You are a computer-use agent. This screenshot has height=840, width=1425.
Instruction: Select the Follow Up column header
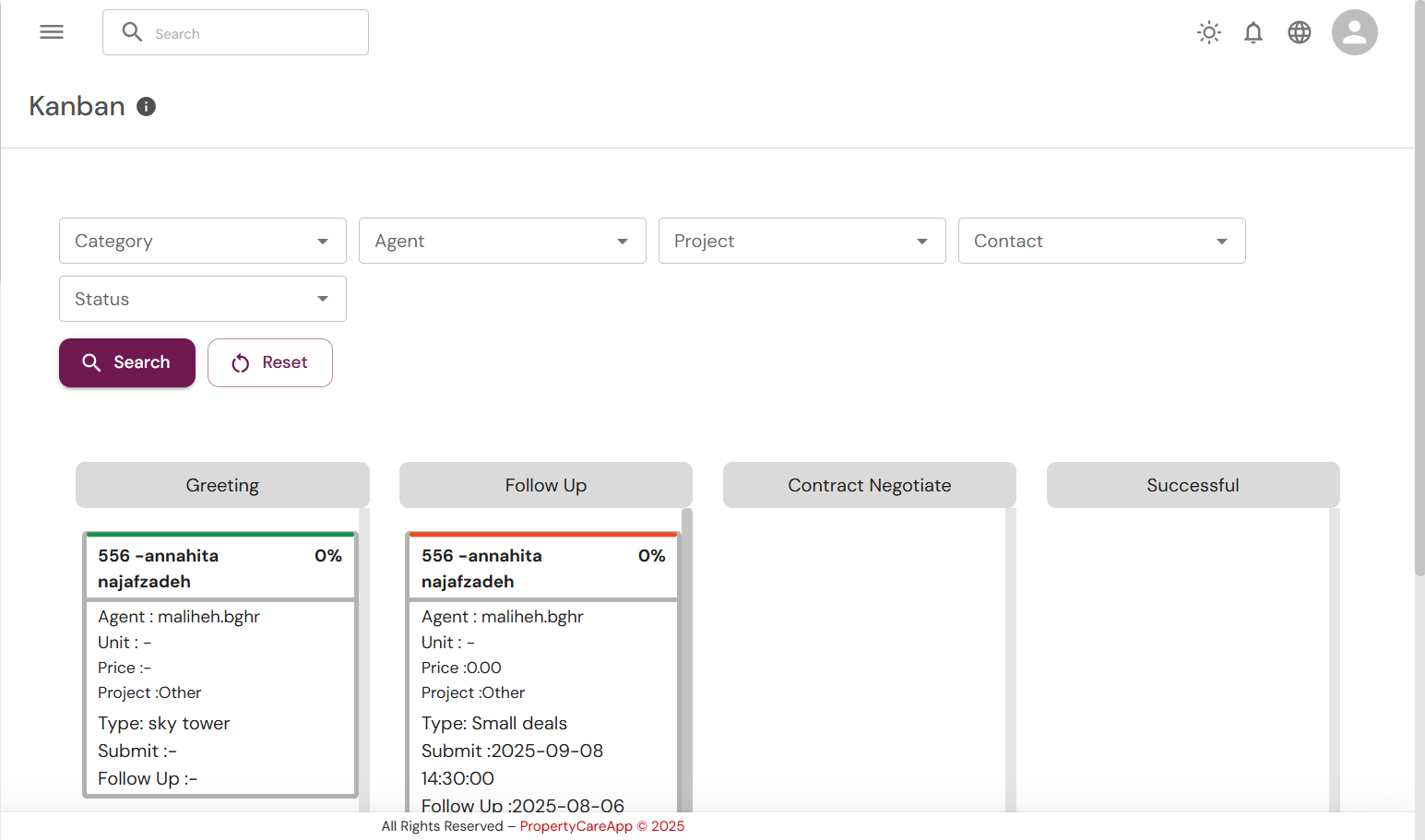[x=545, y=485]
